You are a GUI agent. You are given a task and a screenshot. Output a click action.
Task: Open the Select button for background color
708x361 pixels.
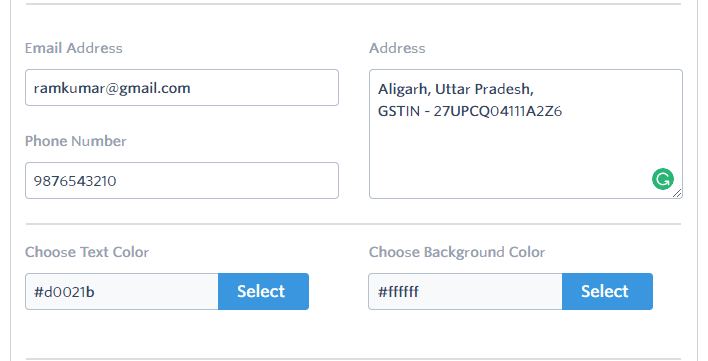pyautogui.click(x=607, y=292)
